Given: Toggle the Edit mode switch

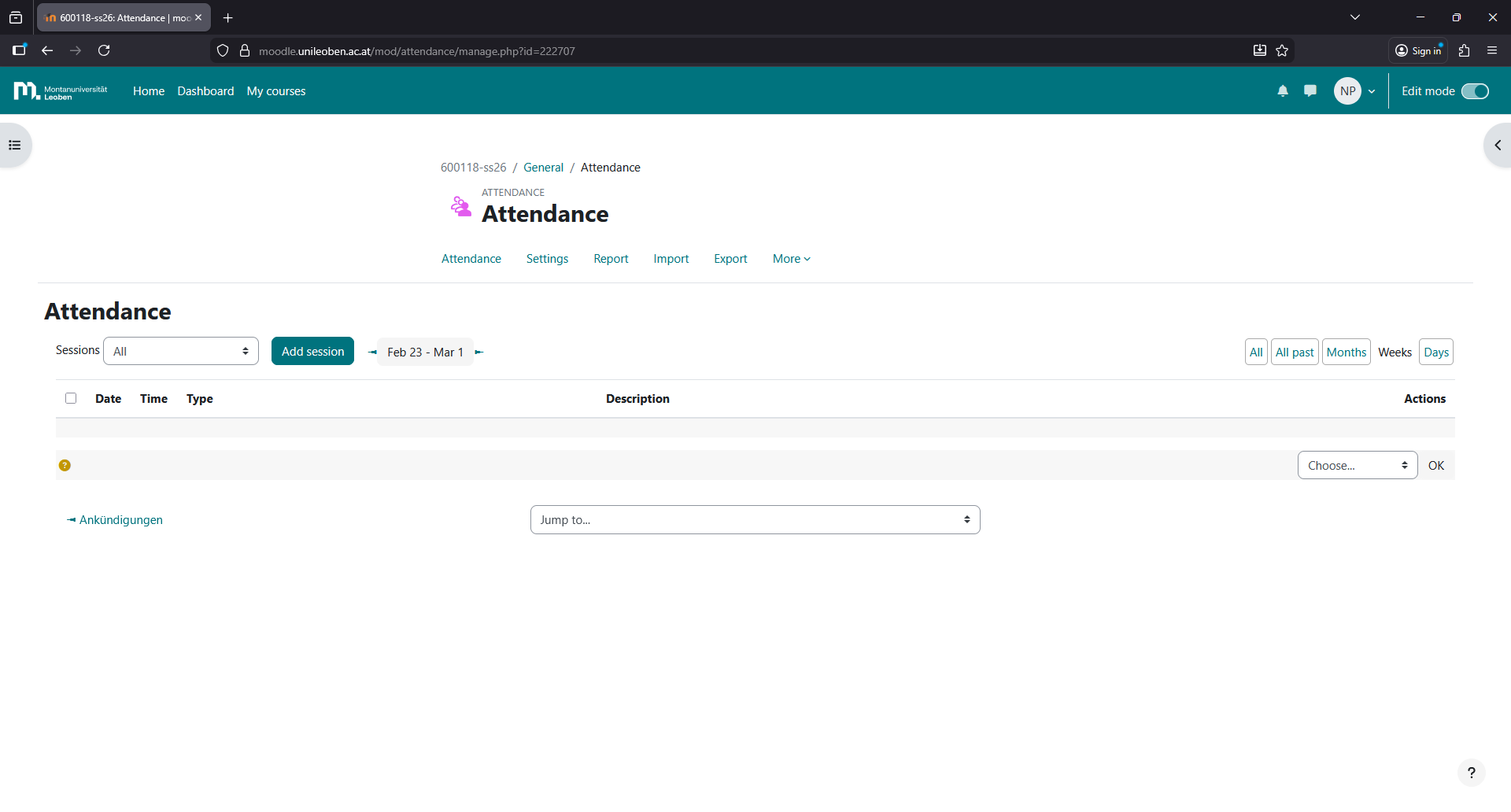Looking at the screenshot, I should (x=1475, y=91).
